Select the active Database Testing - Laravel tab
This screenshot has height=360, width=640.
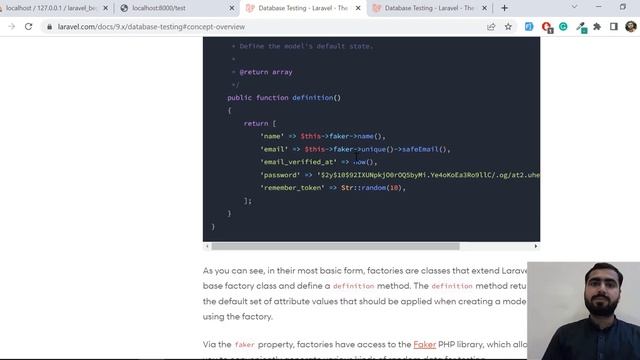click(302, 8)
